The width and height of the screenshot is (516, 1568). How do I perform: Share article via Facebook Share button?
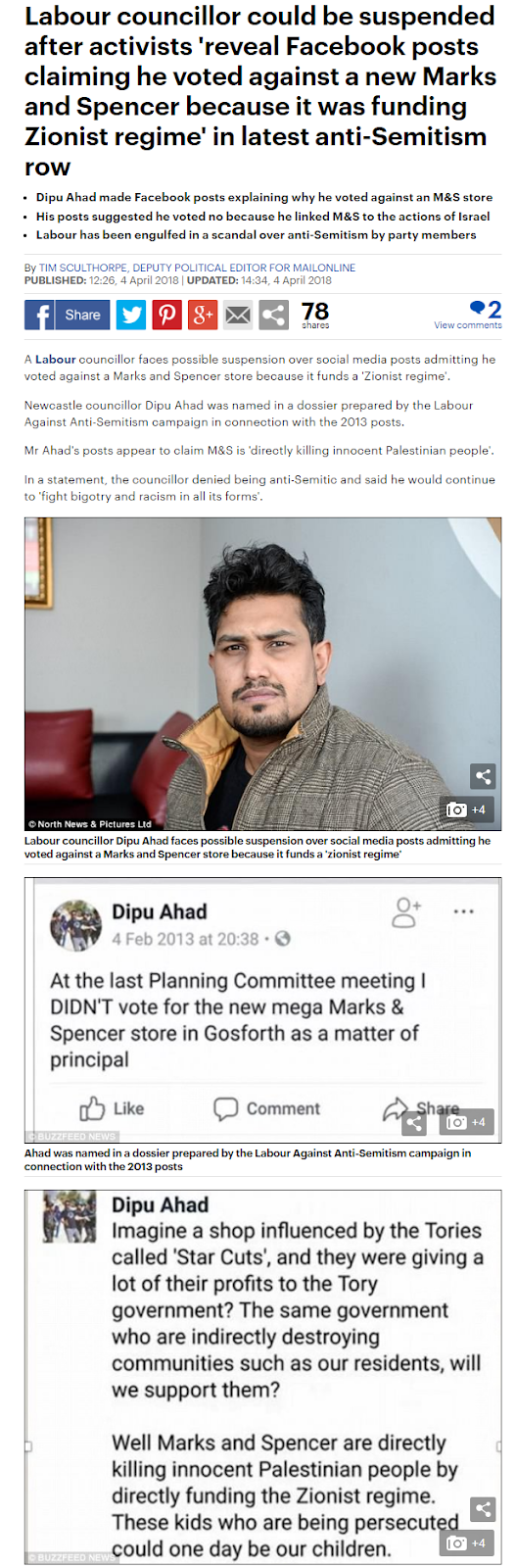click(x=67, y=315)
